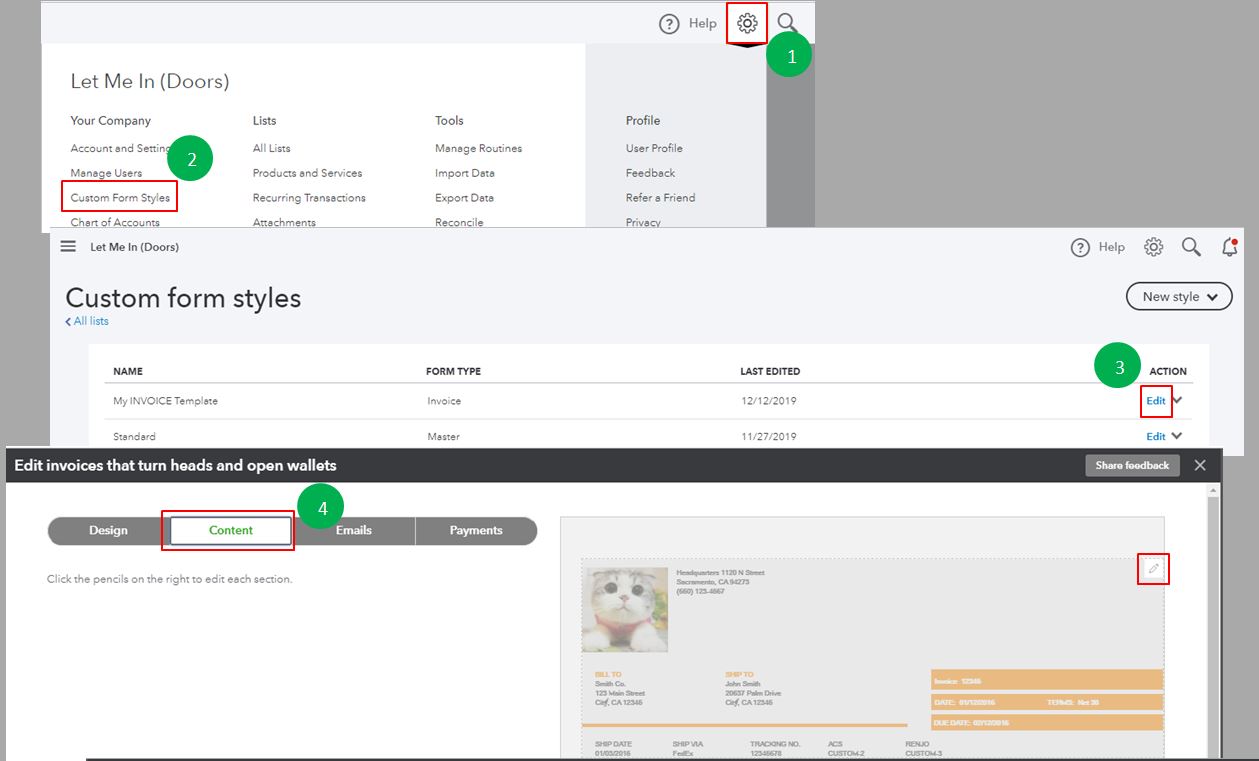Click the search magnifier in top settings panel

tap(788, 22)
